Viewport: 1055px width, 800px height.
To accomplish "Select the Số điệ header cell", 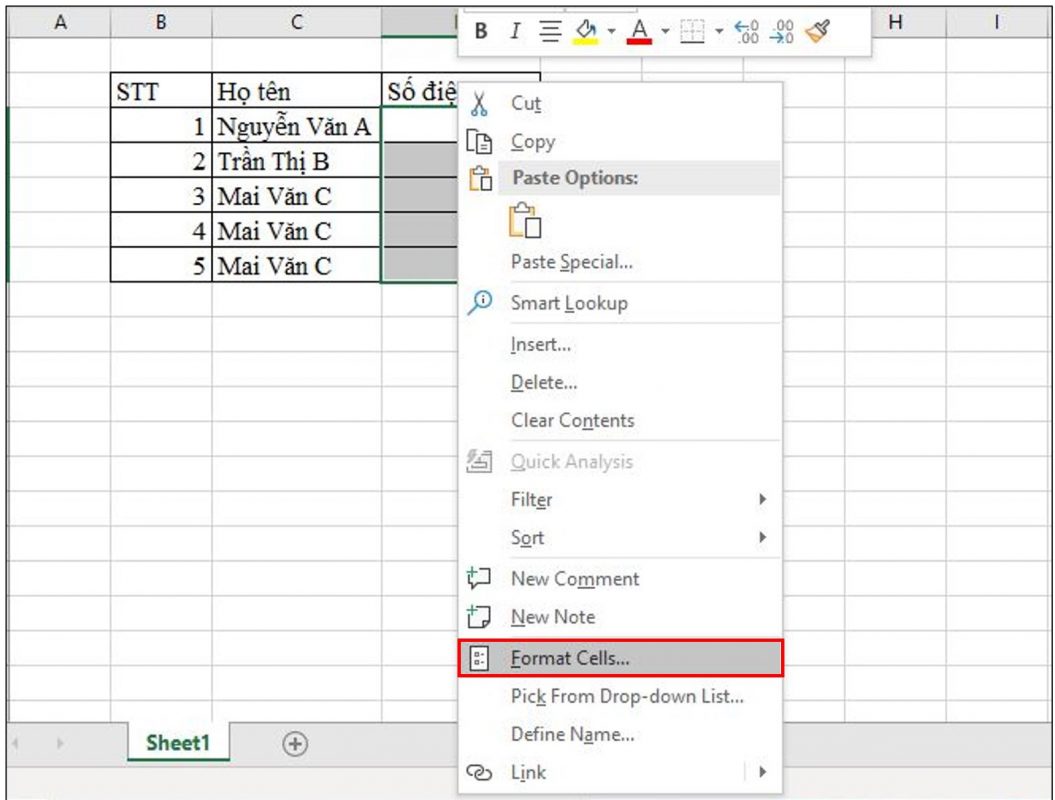I will click(x=420, y=90).
